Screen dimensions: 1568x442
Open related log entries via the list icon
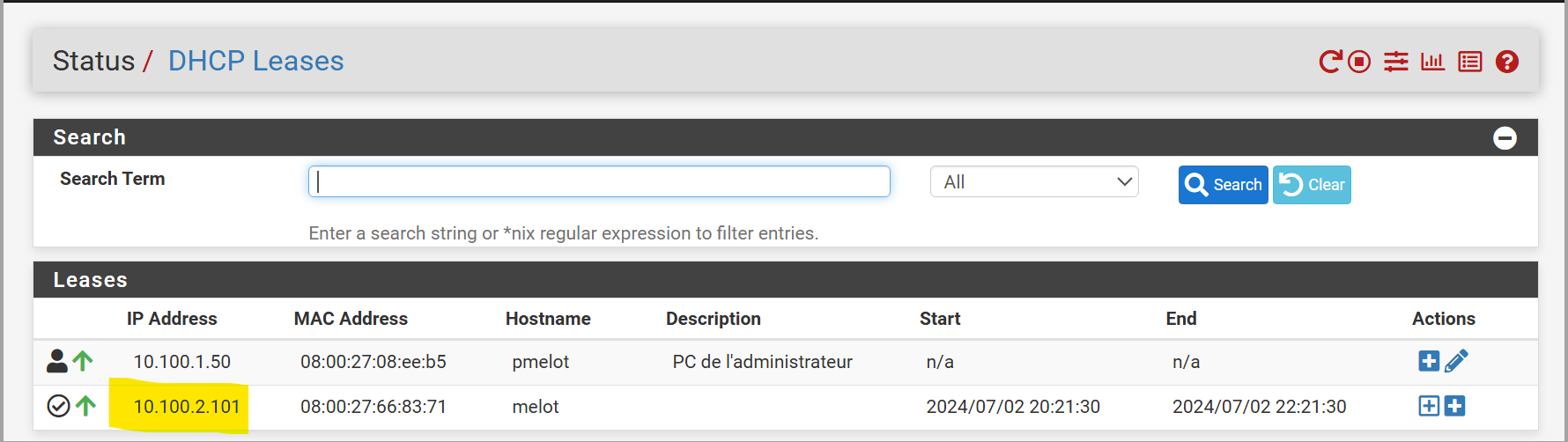[1469, 62]
